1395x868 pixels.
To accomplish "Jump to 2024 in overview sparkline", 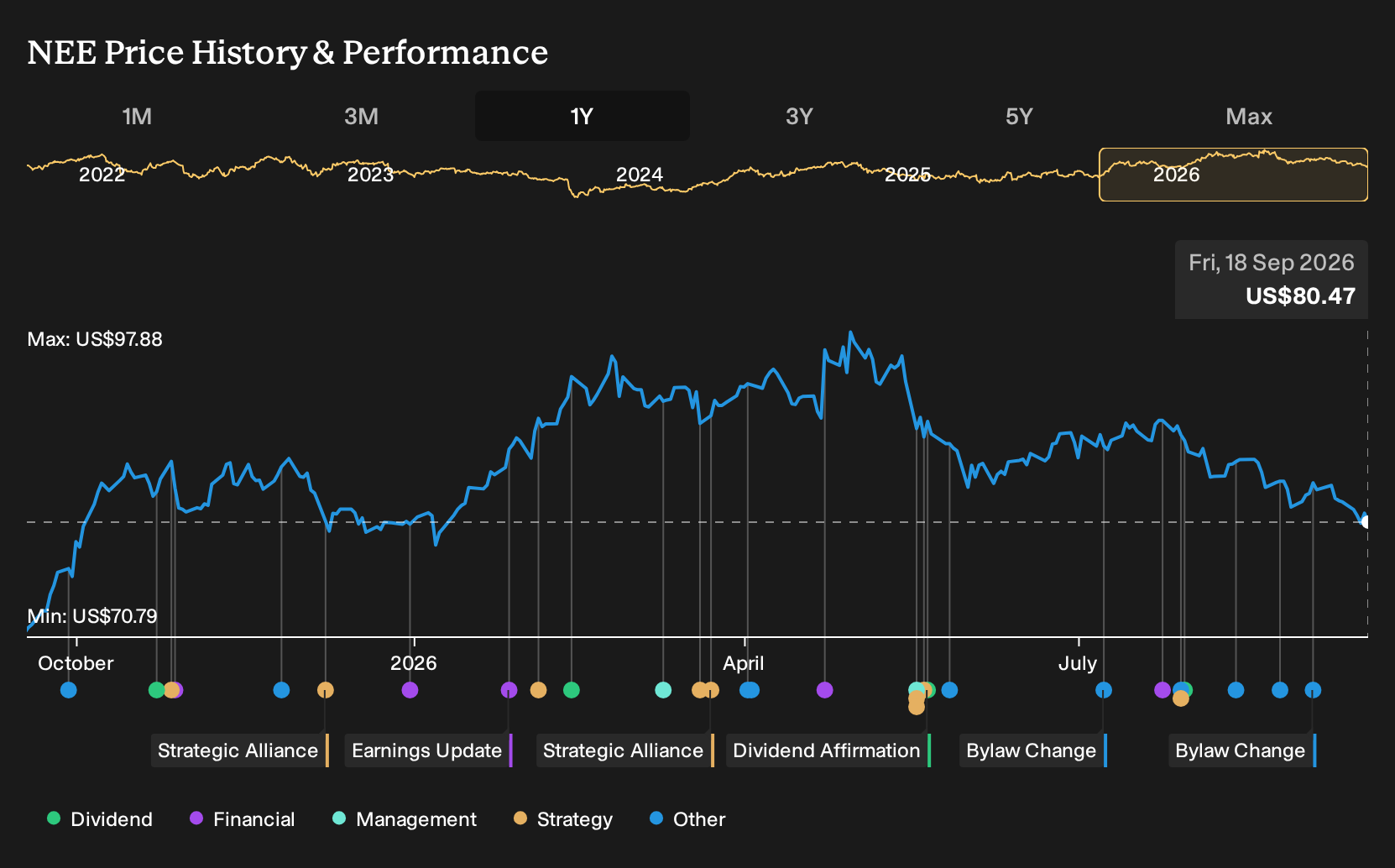I will (640, 175).
